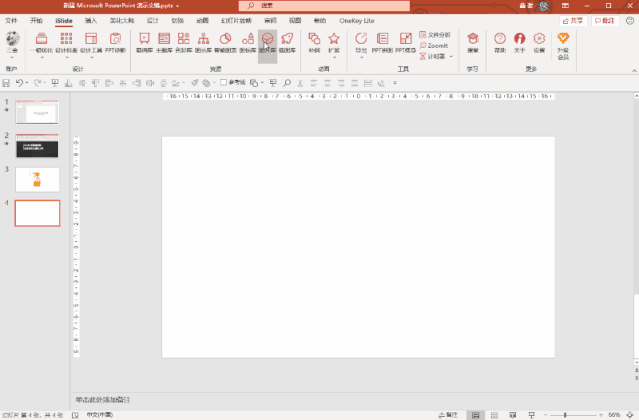Click the notes pane placeholder text

[103, 400]
